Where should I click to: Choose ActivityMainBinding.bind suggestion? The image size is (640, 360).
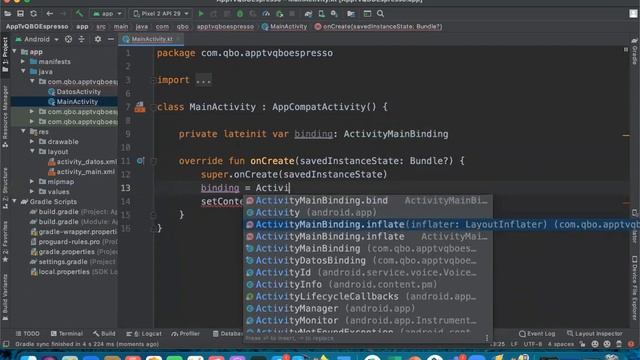367,200
